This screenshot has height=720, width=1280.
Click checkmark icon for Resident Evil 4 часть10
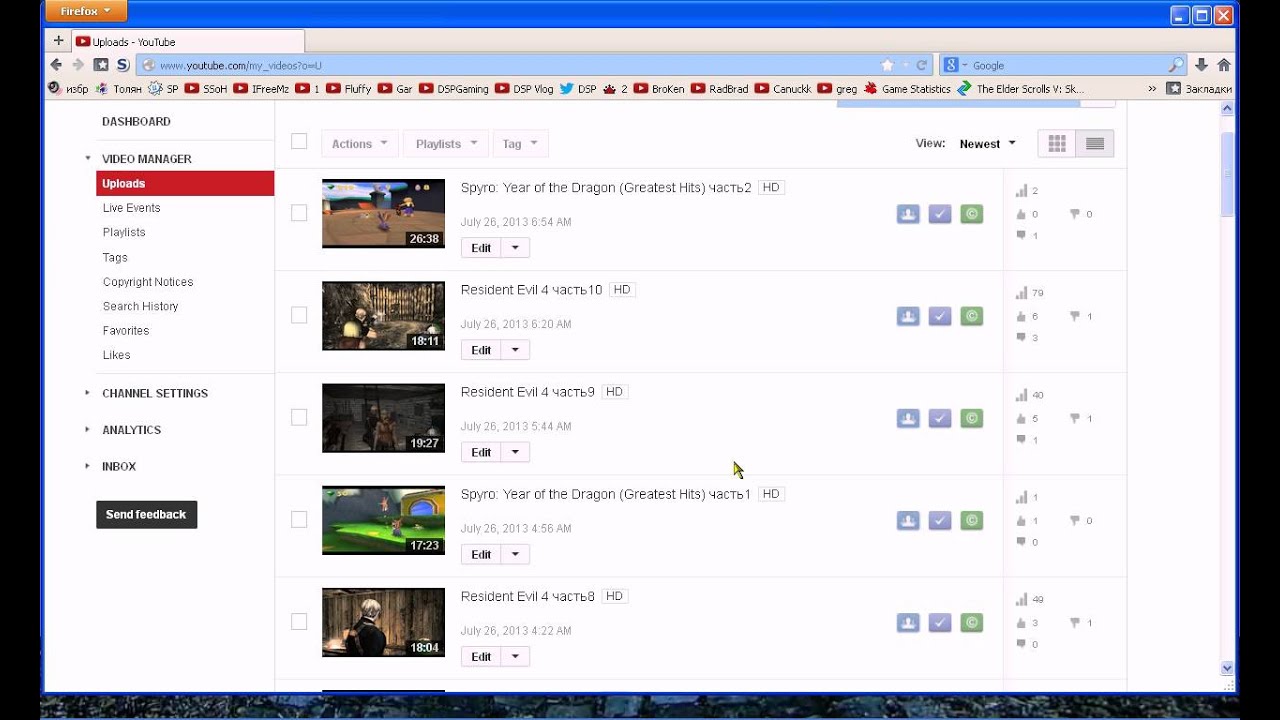tap(940, 316)
